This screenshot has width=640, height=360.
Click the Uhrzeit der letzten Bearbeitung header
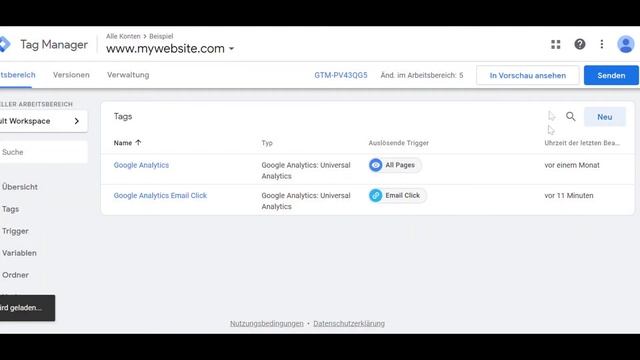pos(582,143)
